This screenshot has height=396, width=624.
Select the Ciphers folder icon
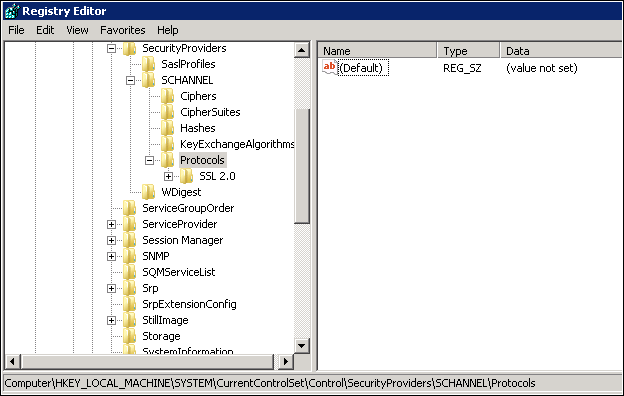(x=168, y=96)
